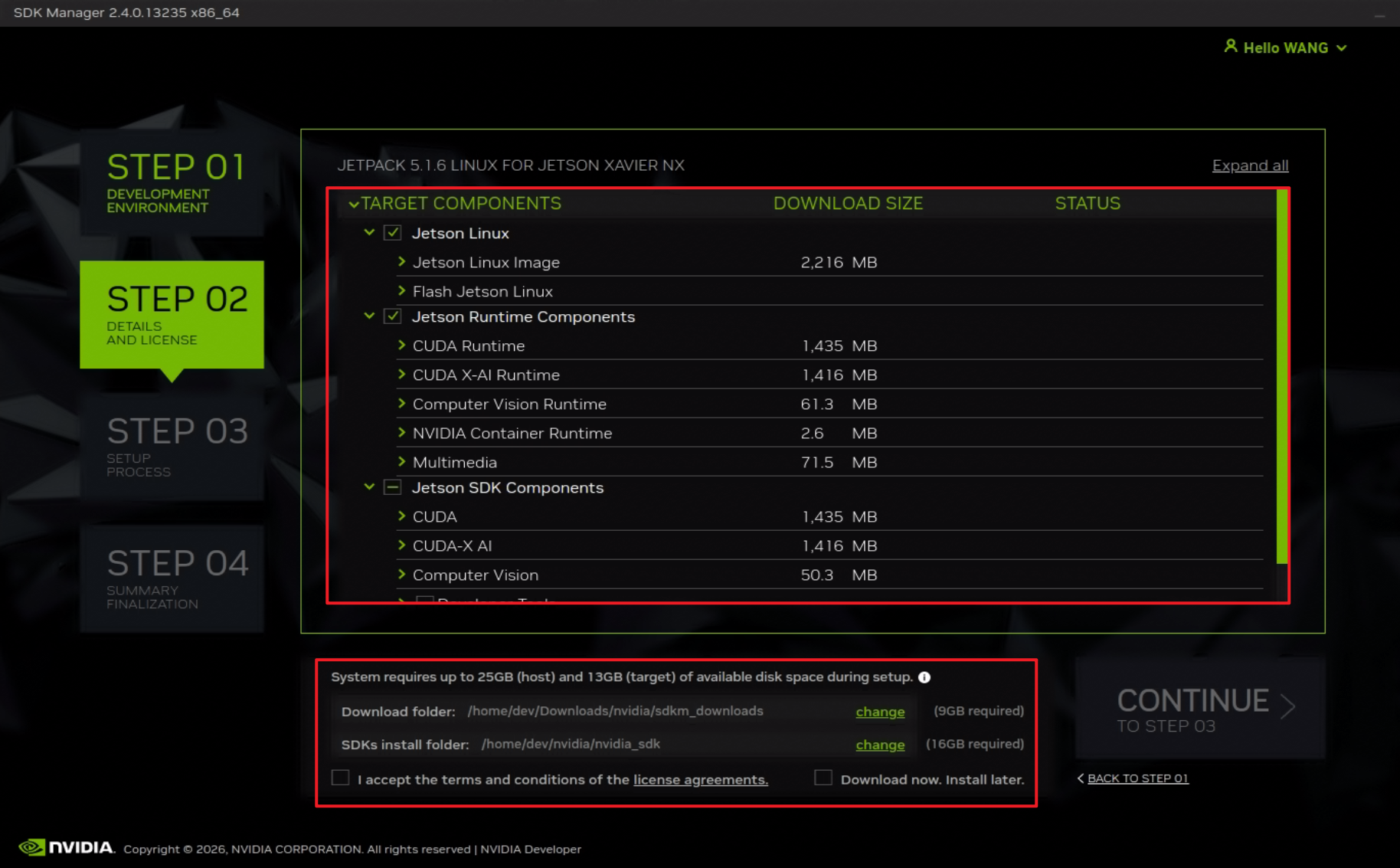Image resolution: width=1400 pixels, height=868 pixels.
Task: Click the info icon beside disk space notice
Action: point(924,677)
